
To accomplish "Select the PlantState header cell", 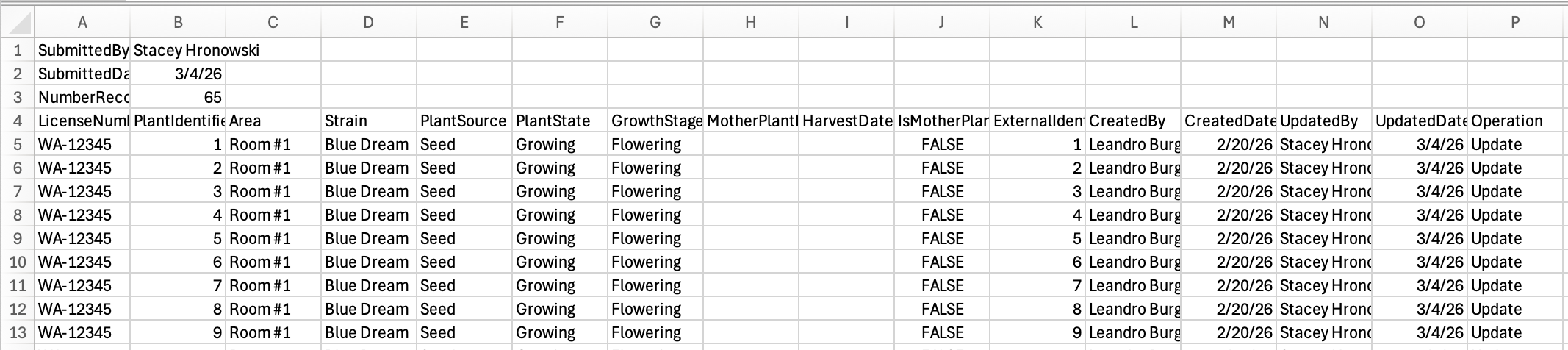I will (559, 121).
